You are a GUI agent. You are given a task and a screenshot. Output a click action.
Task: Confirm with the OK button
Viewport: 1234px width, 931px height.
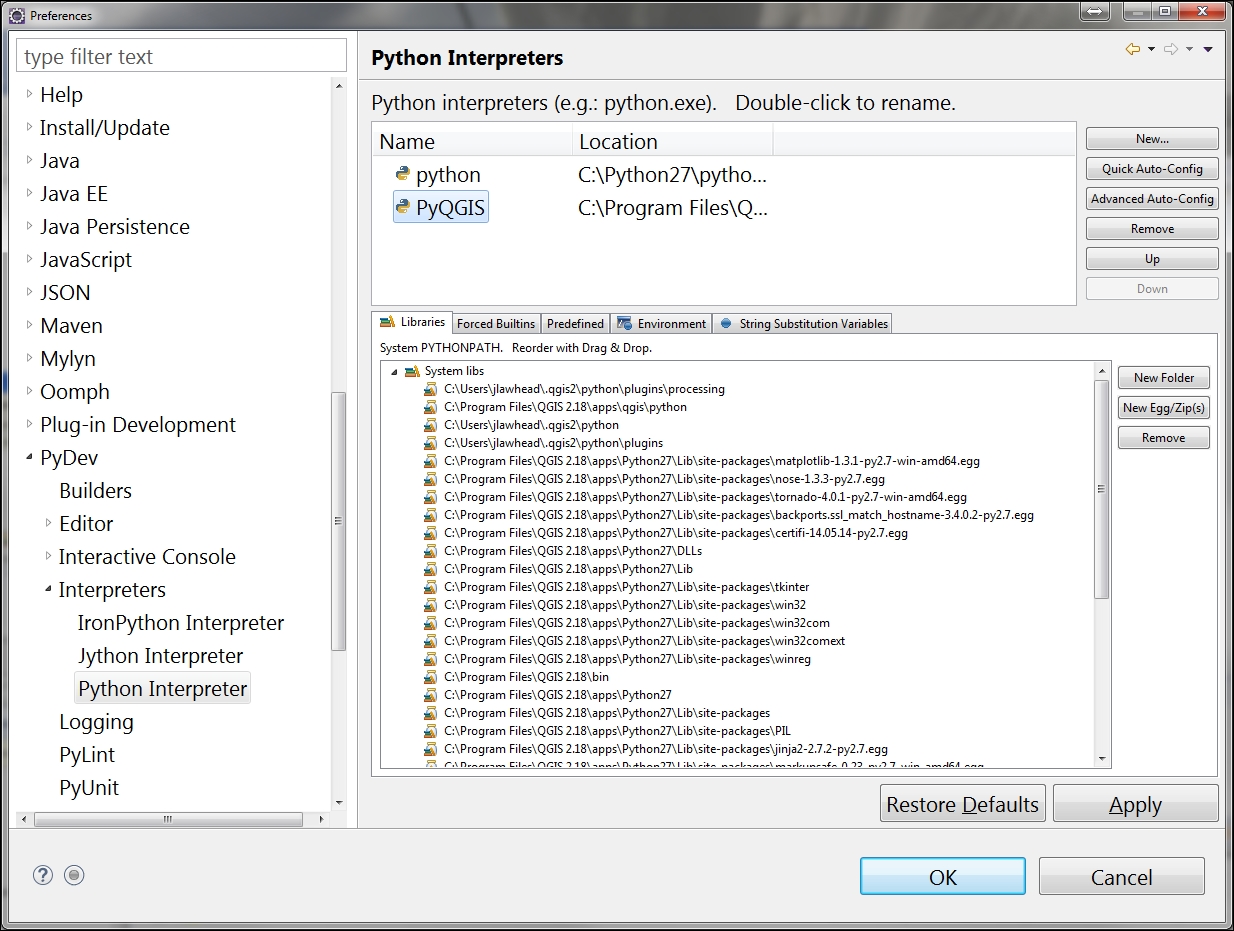click(943, 877)
